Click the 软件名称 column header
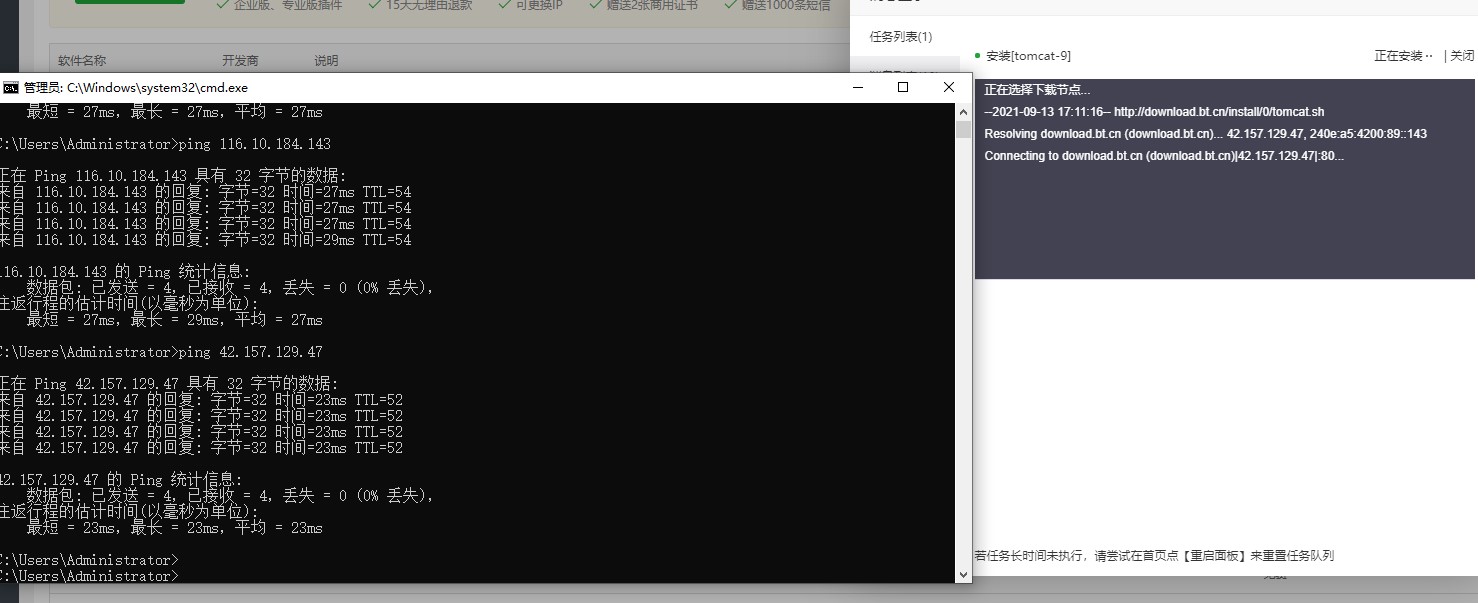This screenshot has width=1478, height=603. (82, 61)
